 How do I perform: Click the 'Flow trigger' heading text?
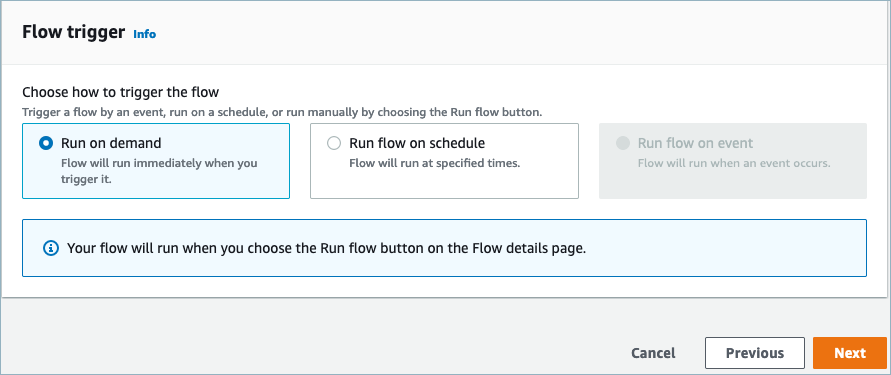pos(73,32)
